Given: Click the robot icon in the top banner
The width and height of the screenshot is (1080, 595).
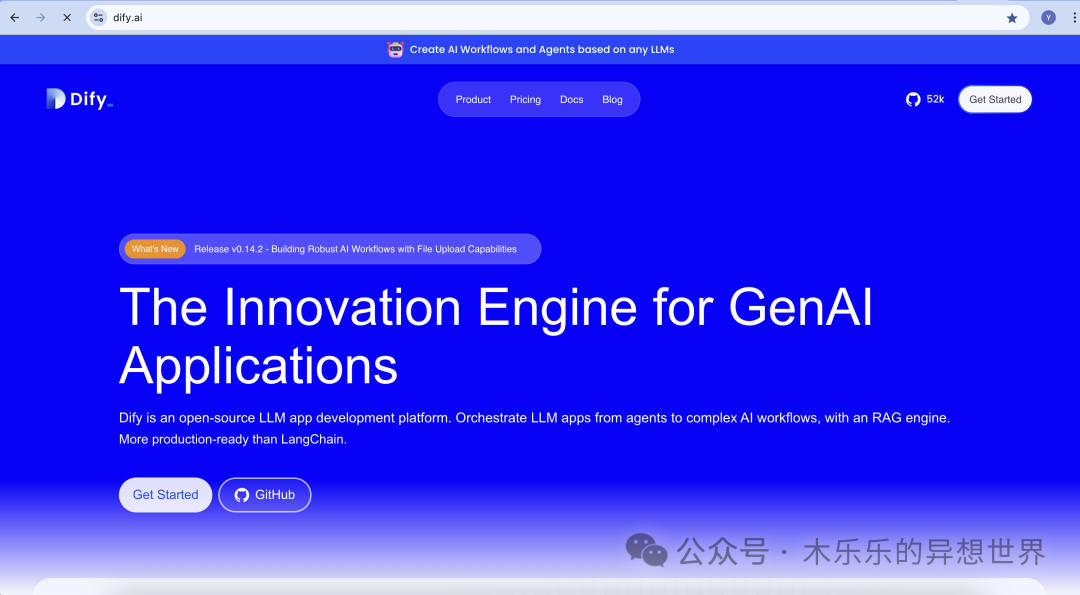Looking at the screenshot, I should (395, 50).
